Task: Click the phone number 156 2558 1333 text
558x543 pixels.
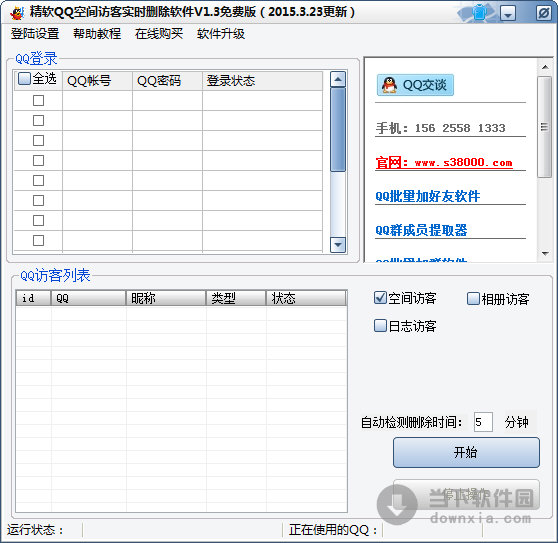Action: 460,128
